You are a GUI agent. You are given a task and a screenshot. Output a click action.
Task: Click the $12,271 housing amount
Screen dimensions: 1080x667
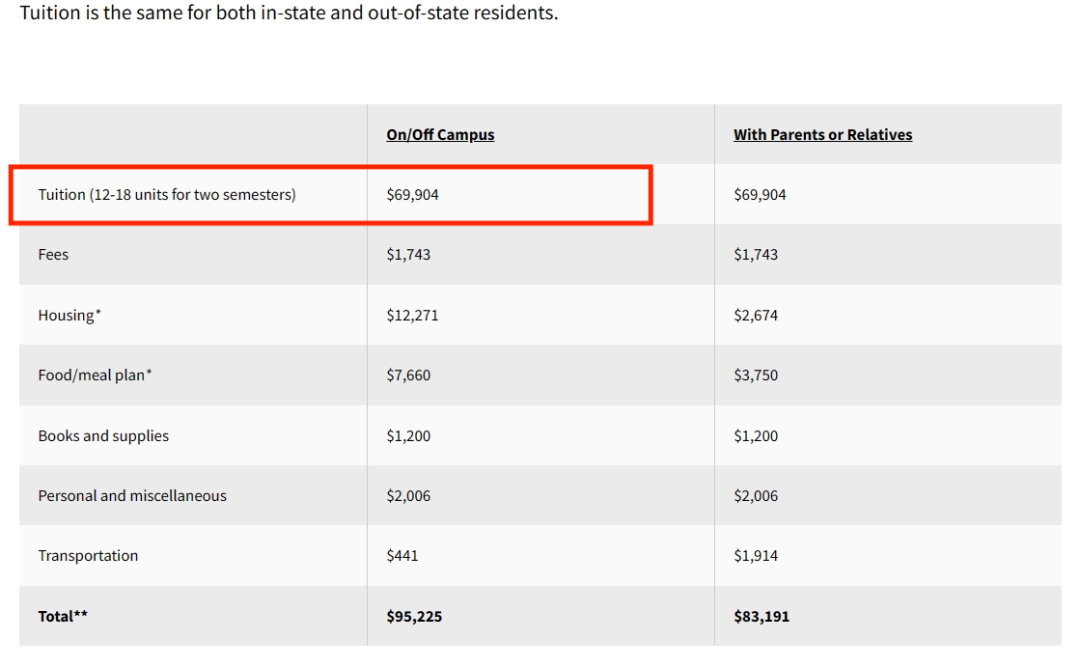pos(412,315)
